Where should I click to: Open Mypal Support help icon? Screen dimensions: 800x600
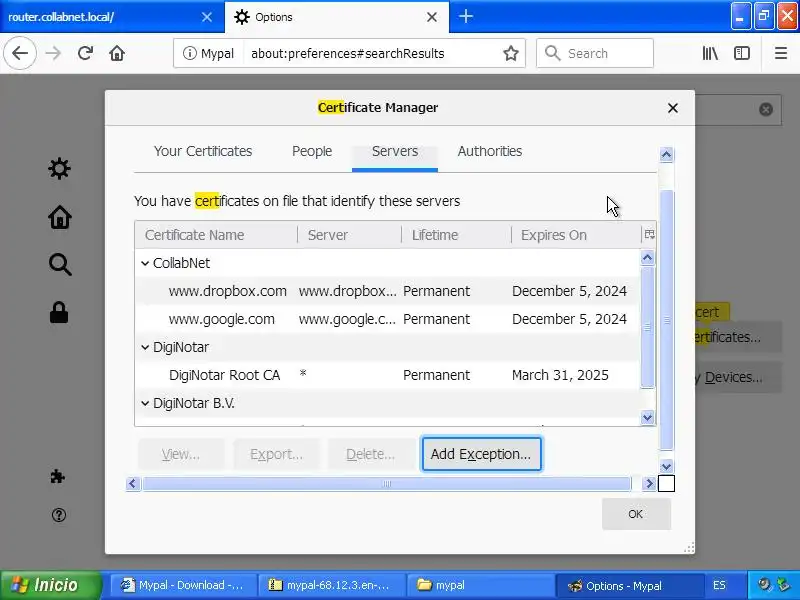[x=59, y=515]
